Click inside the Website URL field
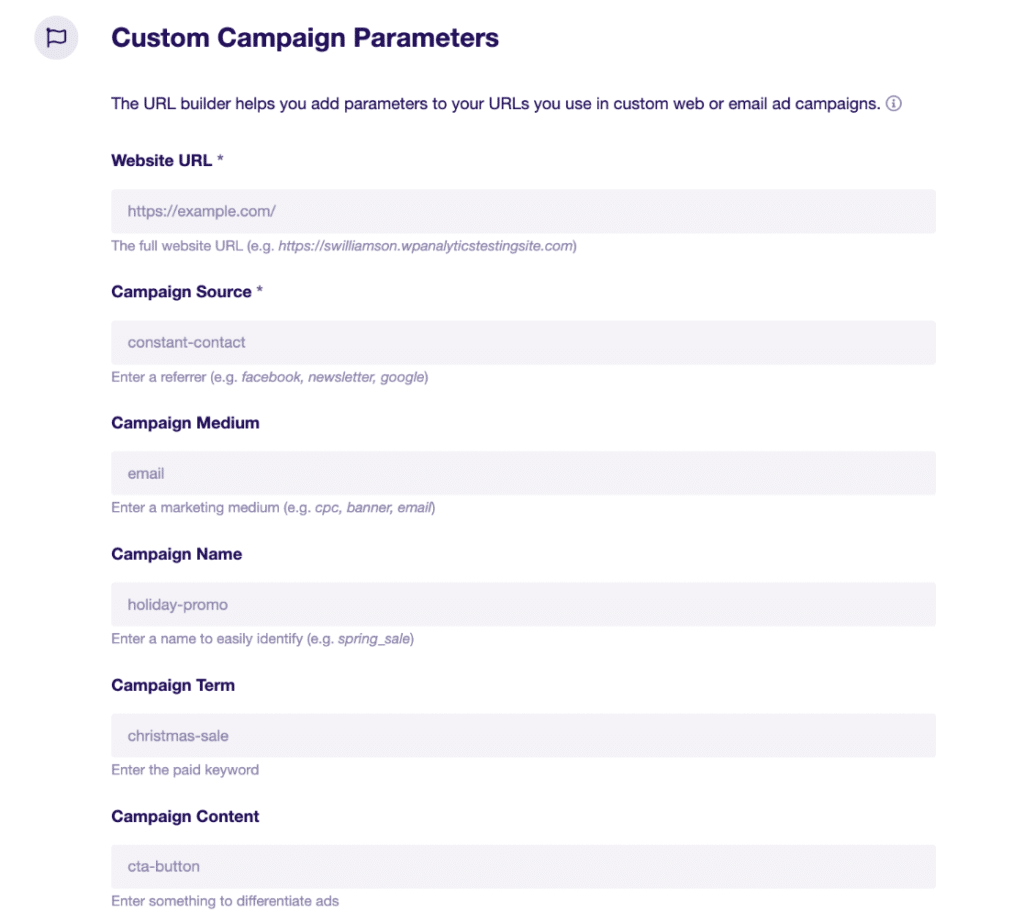Viewport: 1024px width, 923px height. click(x=523, y=211)
